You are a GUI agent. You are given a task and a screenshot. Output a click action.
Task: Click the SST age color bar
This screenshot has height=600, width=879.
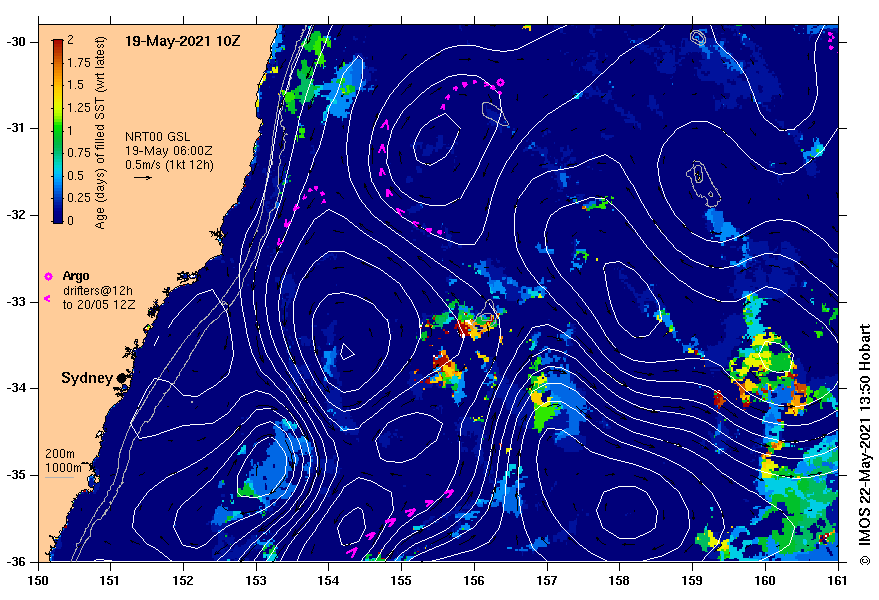(58, 131)
